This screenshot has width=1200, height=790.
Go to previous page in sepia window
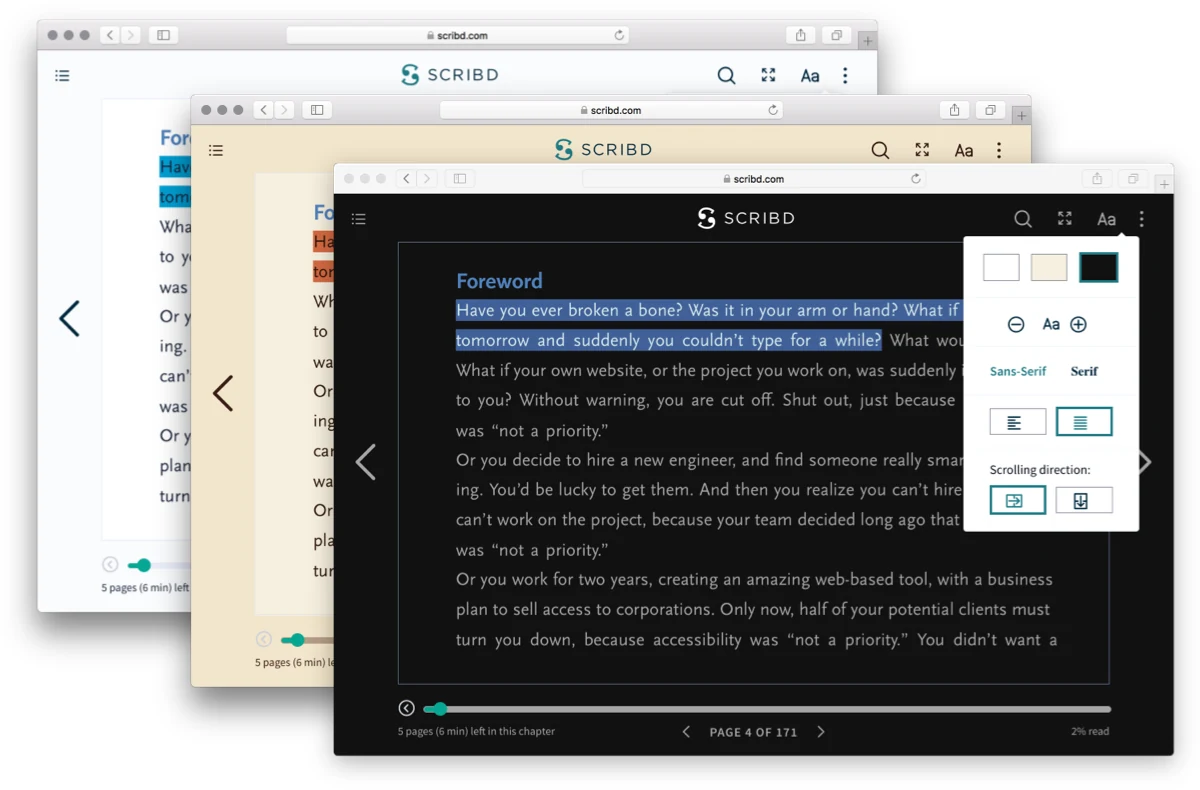(x=223, y=393)
